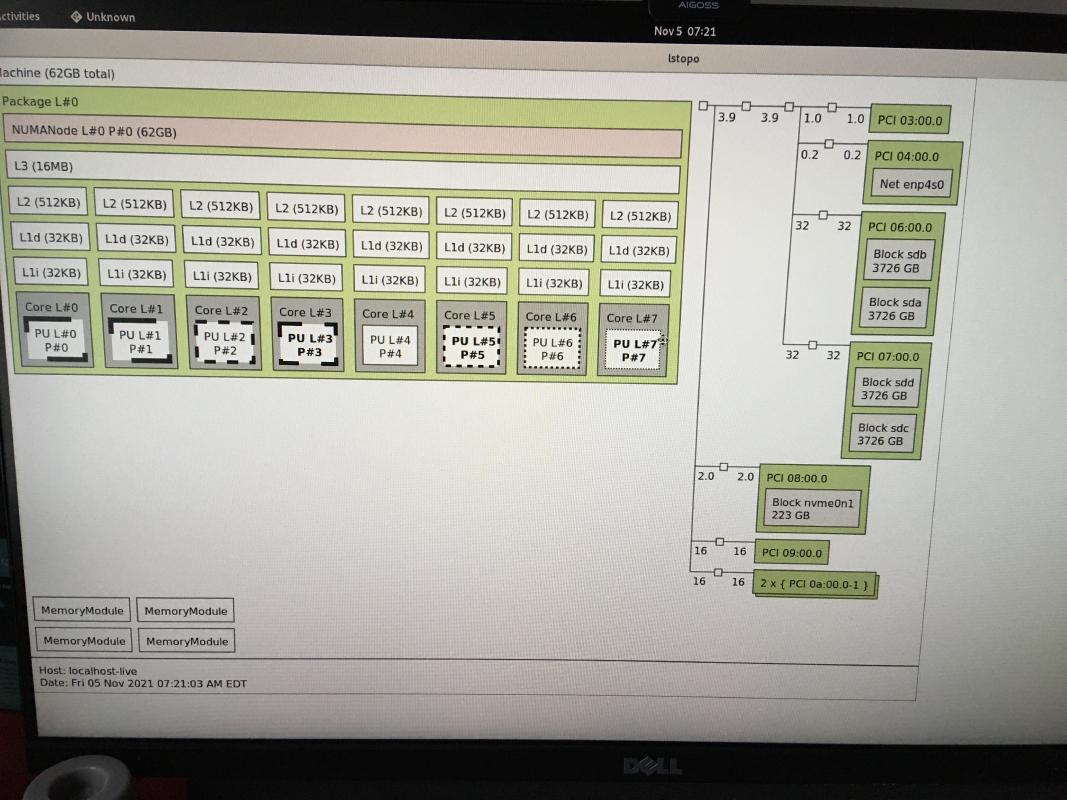
Task: Select the PCI 03:00.0 device box
Action: point(909,120)
